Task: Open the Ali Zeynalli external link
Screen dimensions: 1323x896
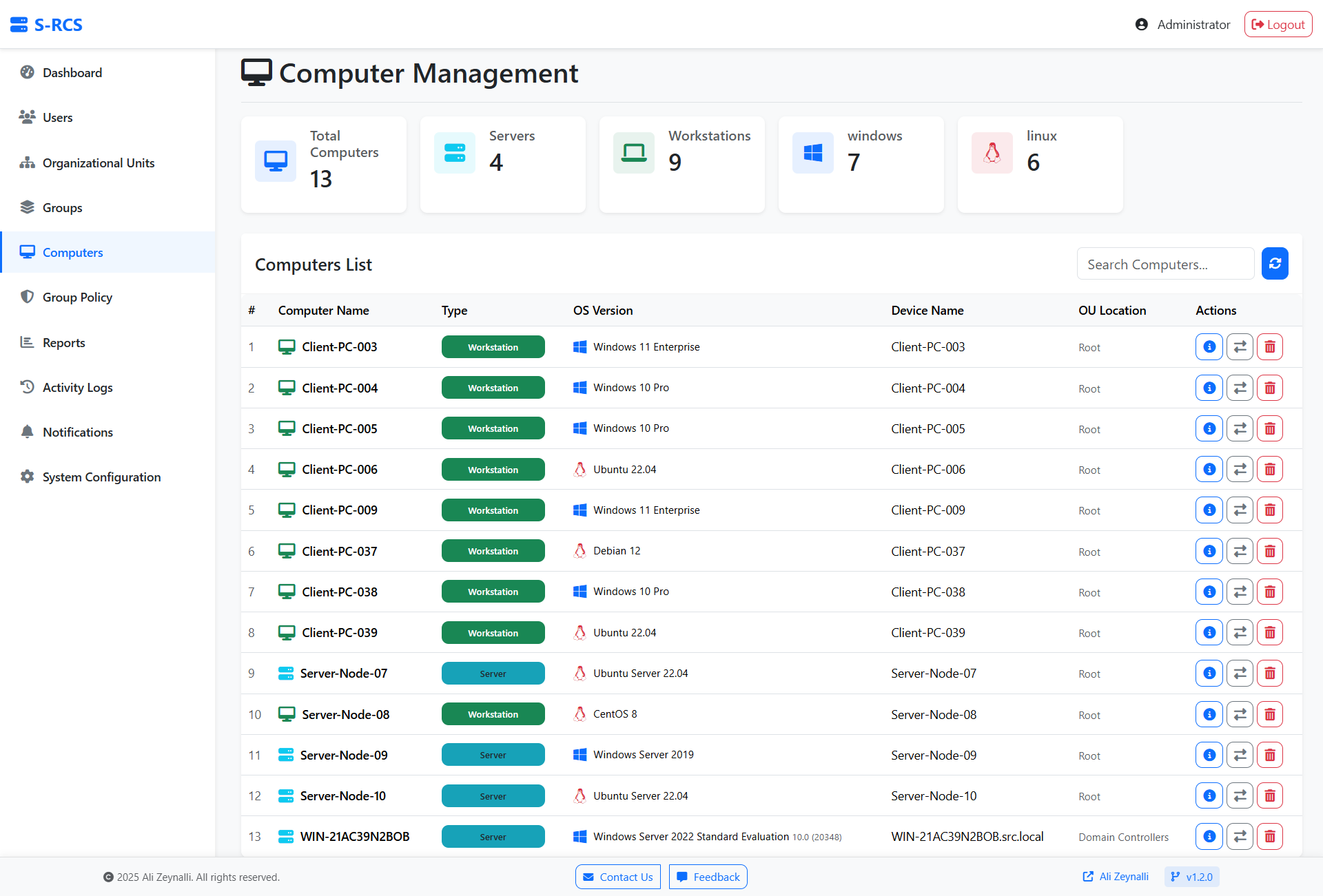Action: [1116, 877]
